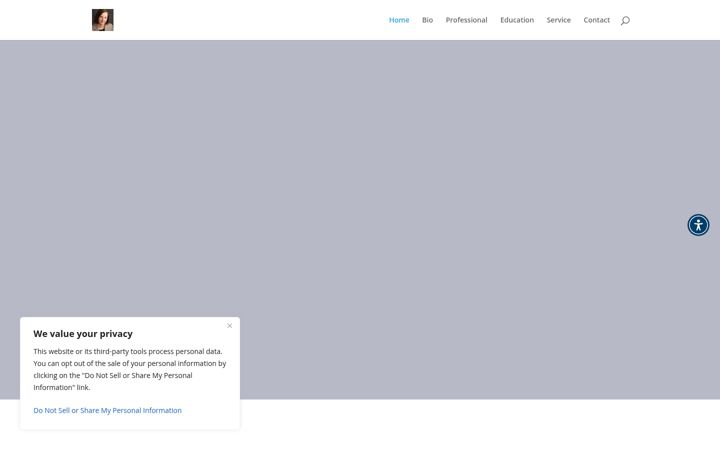Open the search magnifier icon in header

(x=625, y=20)
